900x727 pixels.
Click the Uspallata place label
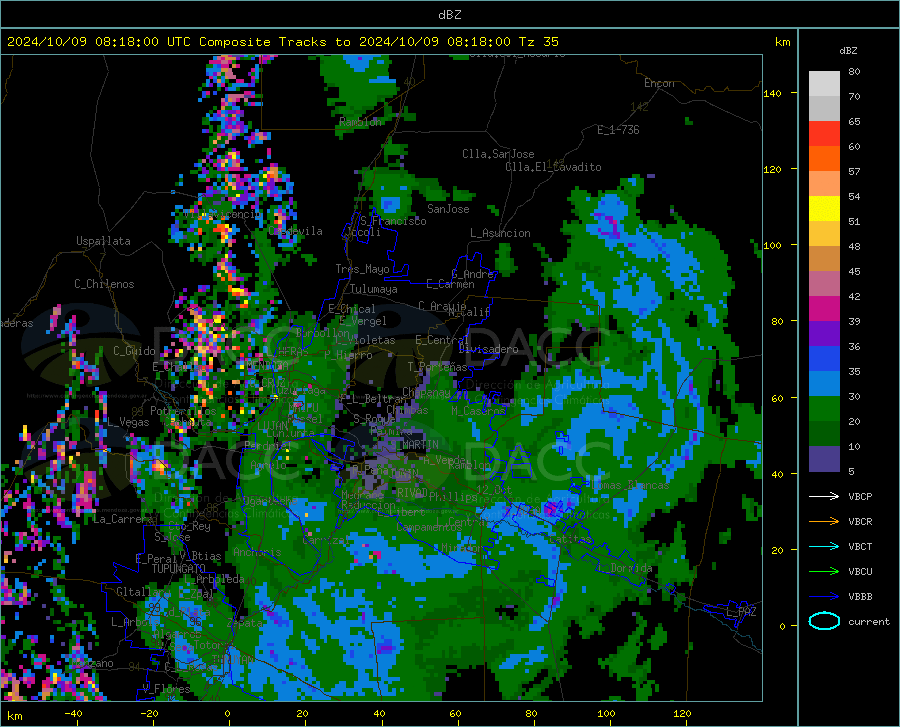coord(103,241)
